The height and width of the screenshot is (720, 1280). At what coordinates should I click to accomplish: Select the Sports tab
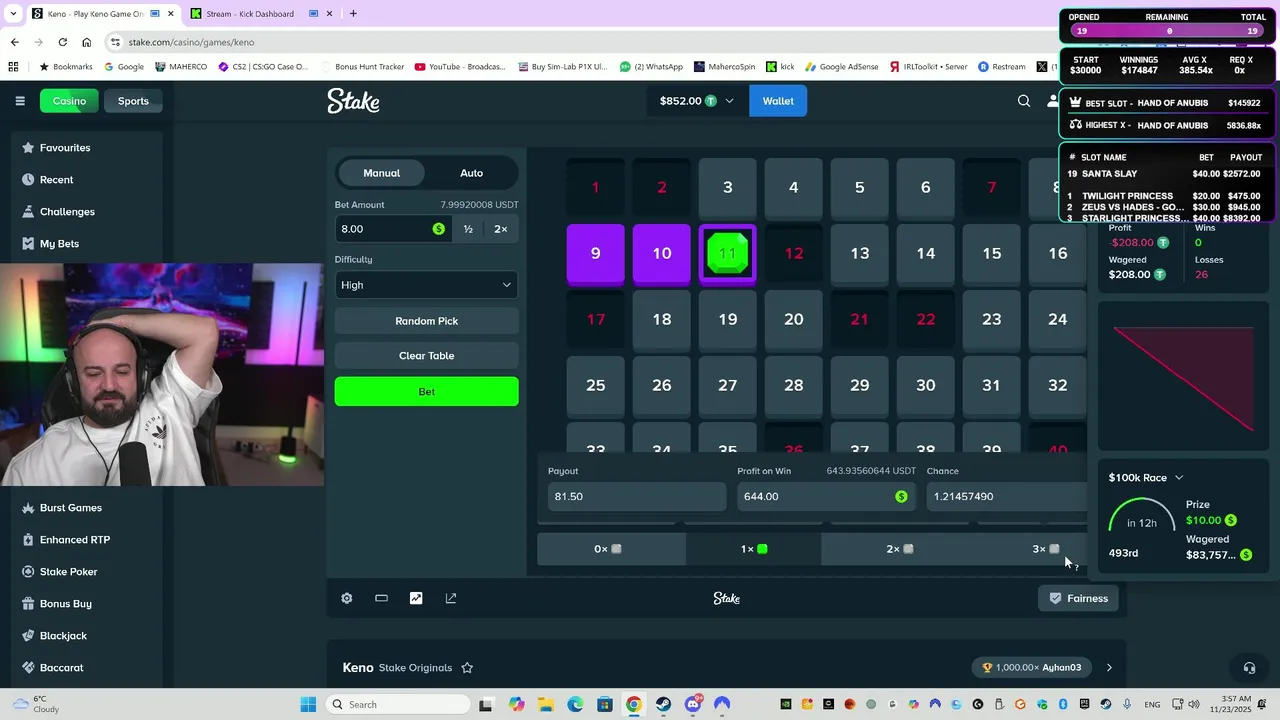pos(133,101)
